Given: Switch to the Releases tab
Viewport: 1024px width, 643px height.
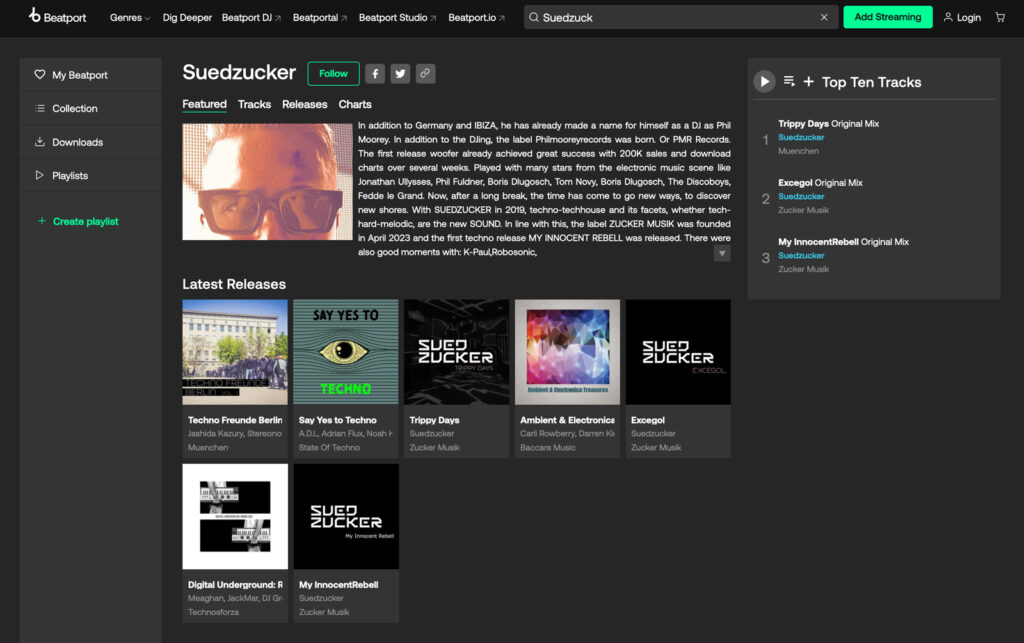Looking at the screenshot, I should [x=304, y=104].
